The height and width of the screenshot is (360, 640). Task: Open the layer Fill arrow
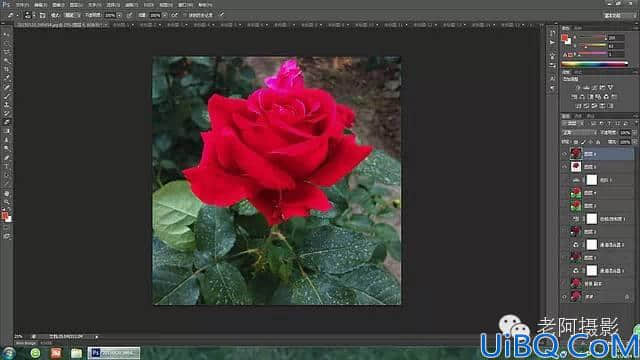click(x=634, y=142)
